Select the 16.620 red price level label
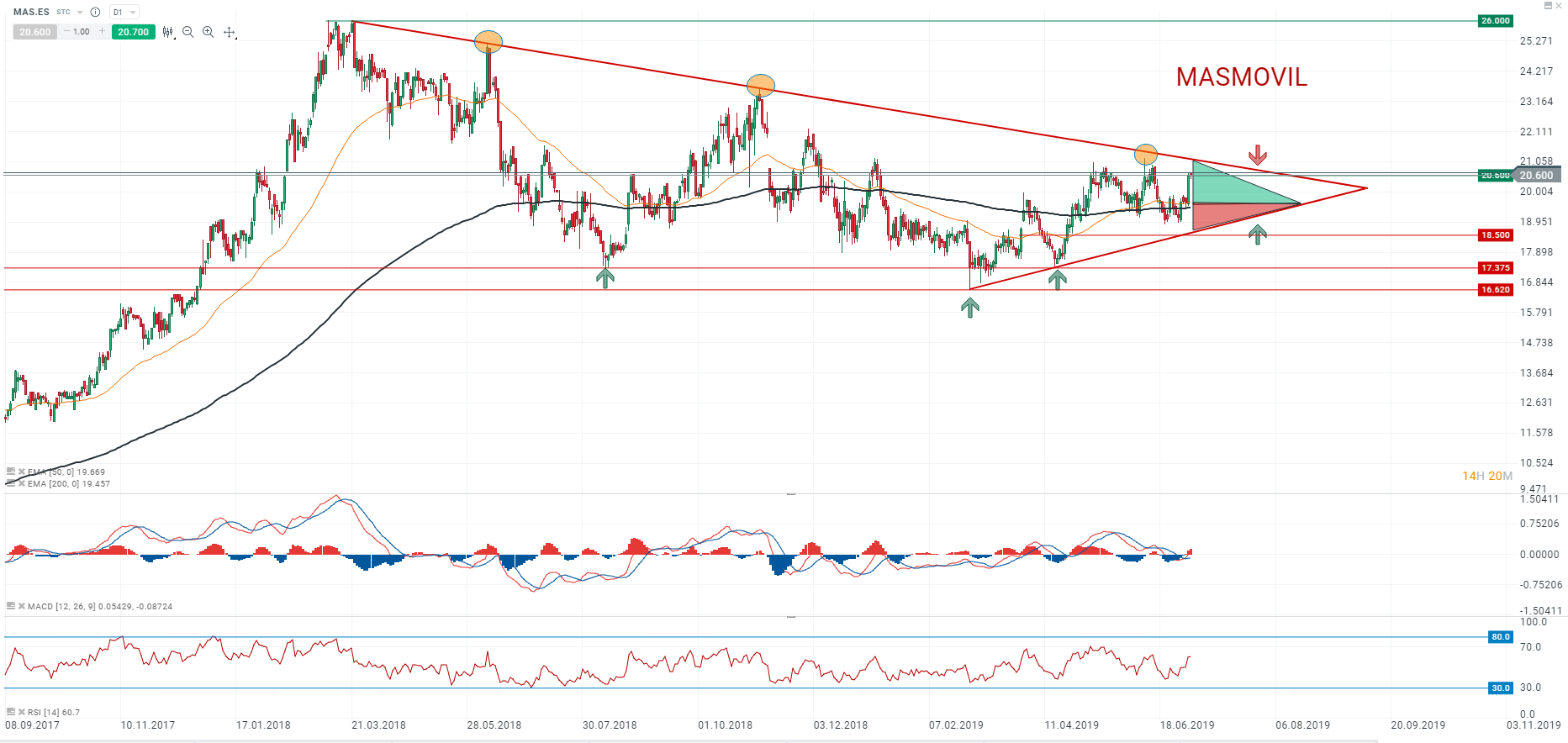The width and height of the screenshot is (1568, 743). 1496,290
